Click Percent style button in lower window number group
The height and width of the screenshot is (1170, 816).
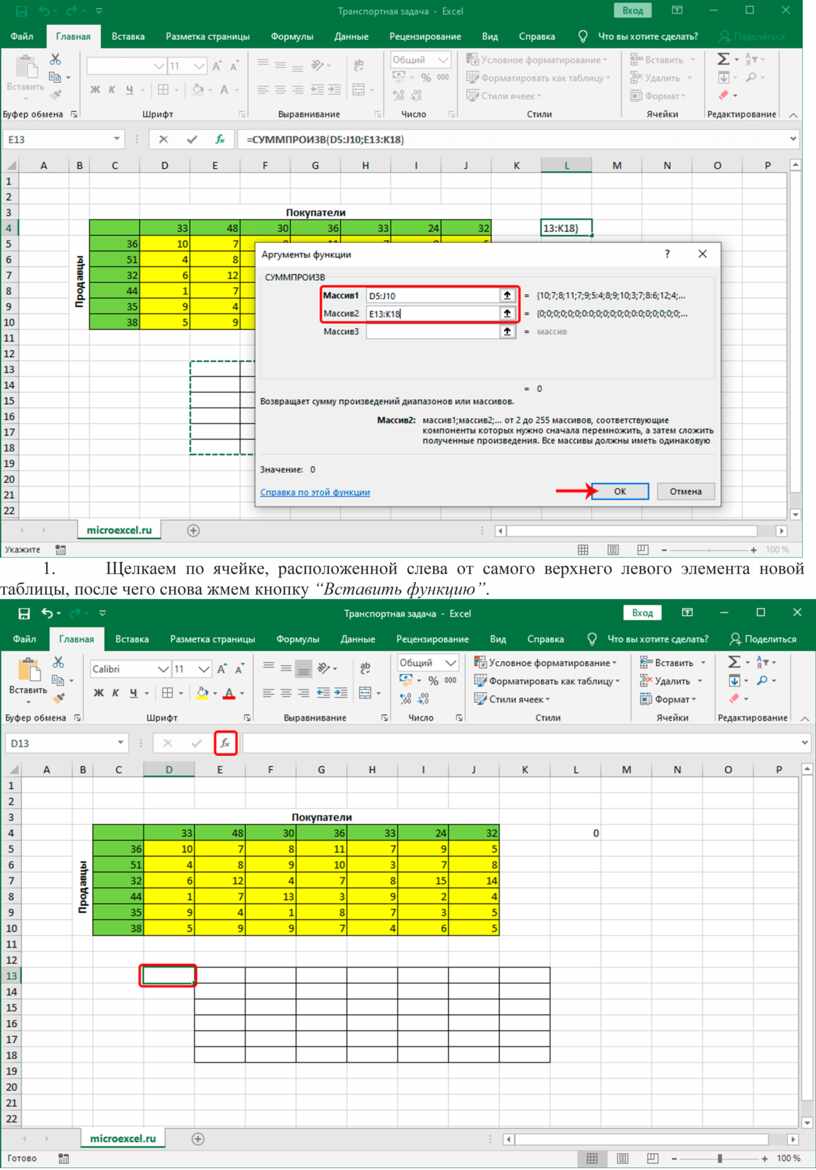(433, 681)
